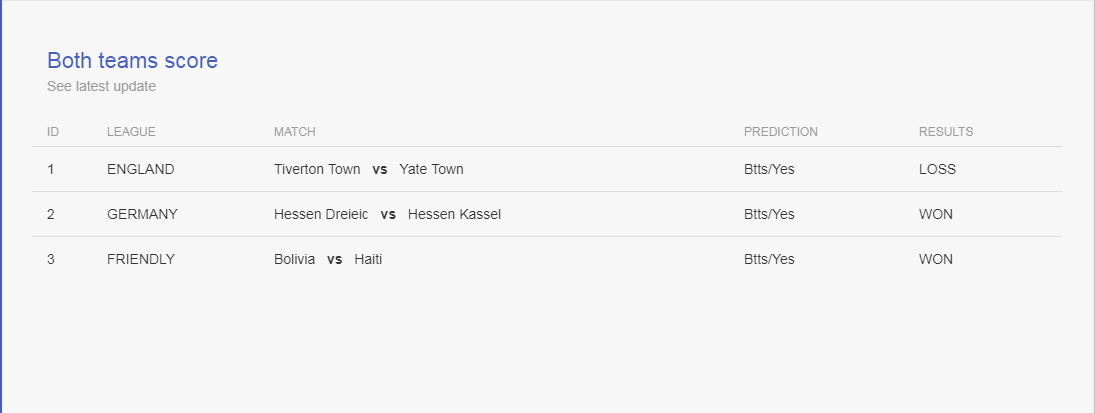This screenshot has height=413, width=1095.
Task: Click Haiti team name
Action: [x=368, y=260]
